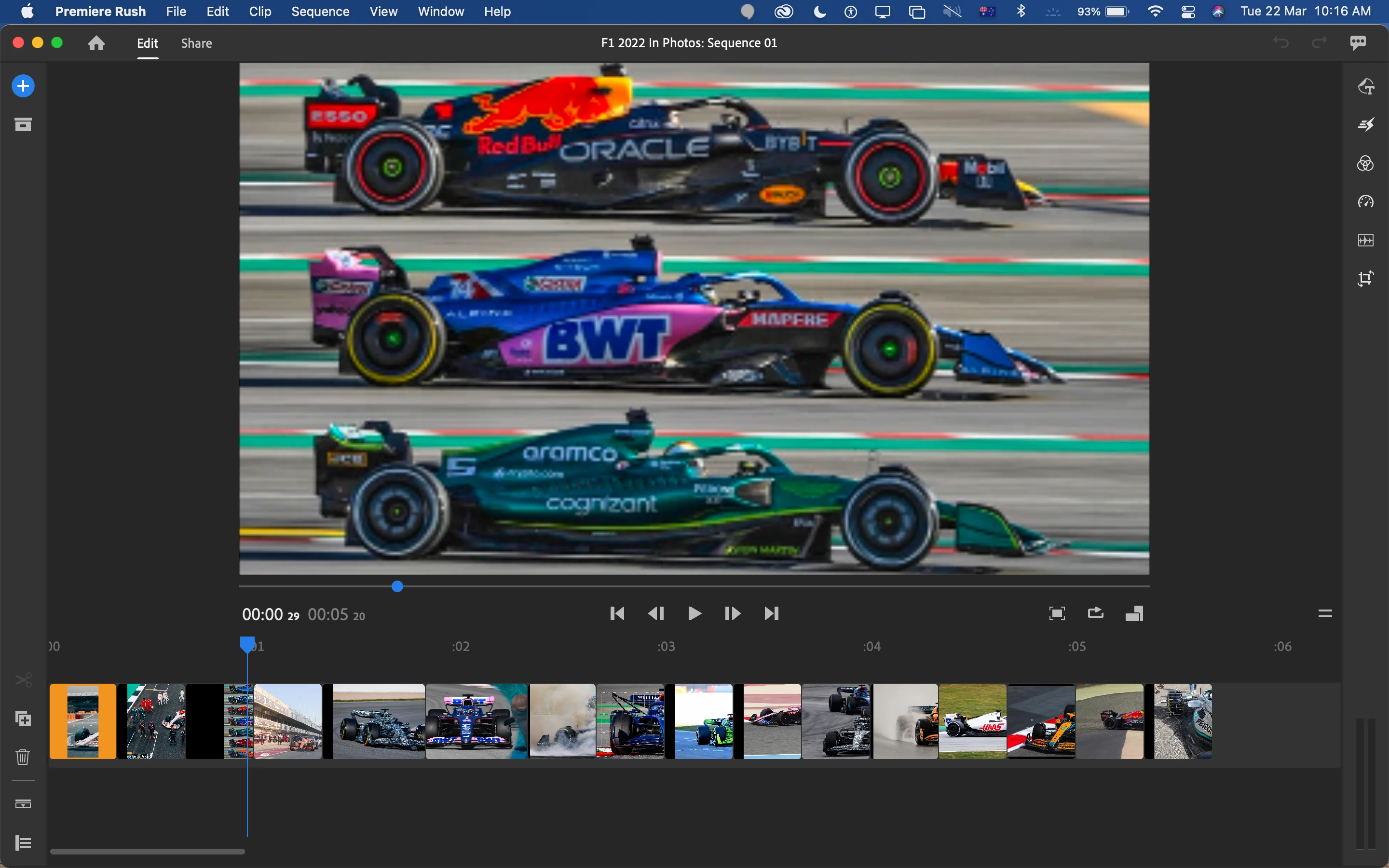Open the Crop and Transform panel icon
The width and height of the screenshot is (1389, 868).
[x=1365, y=278]
